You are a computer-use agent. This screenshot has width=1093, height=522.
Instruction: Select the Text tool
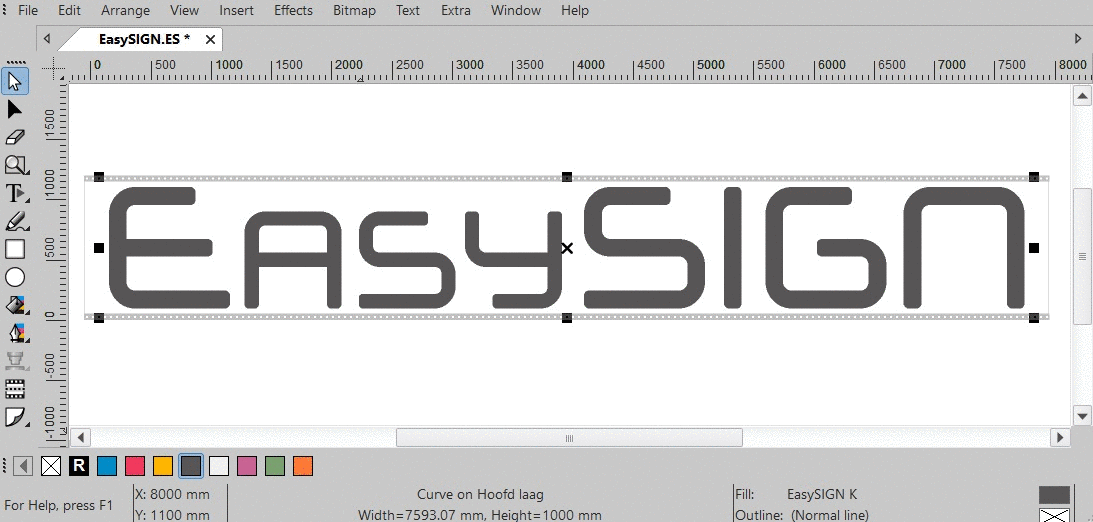(x=15, y=193)
